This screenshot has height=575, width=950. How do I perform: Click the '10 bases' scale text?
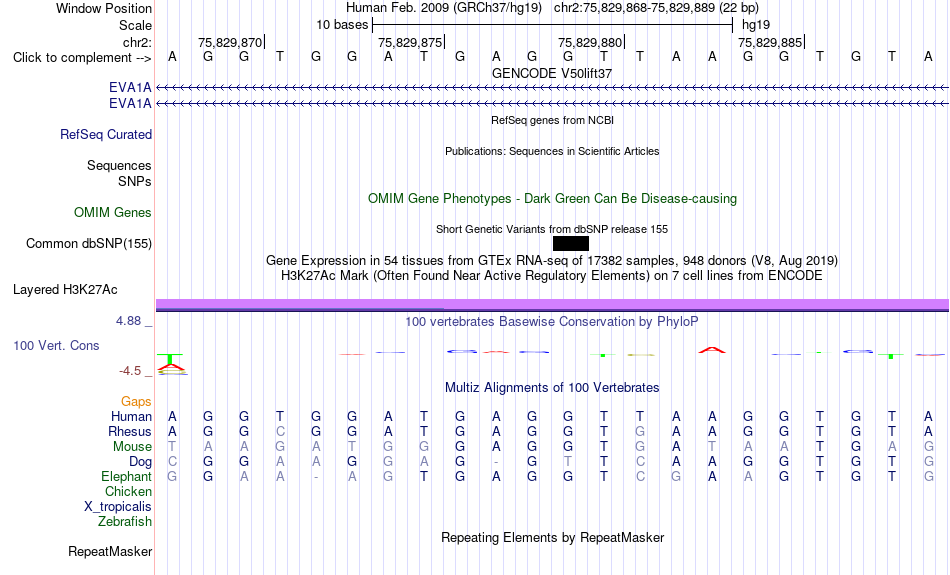point(342,25)
